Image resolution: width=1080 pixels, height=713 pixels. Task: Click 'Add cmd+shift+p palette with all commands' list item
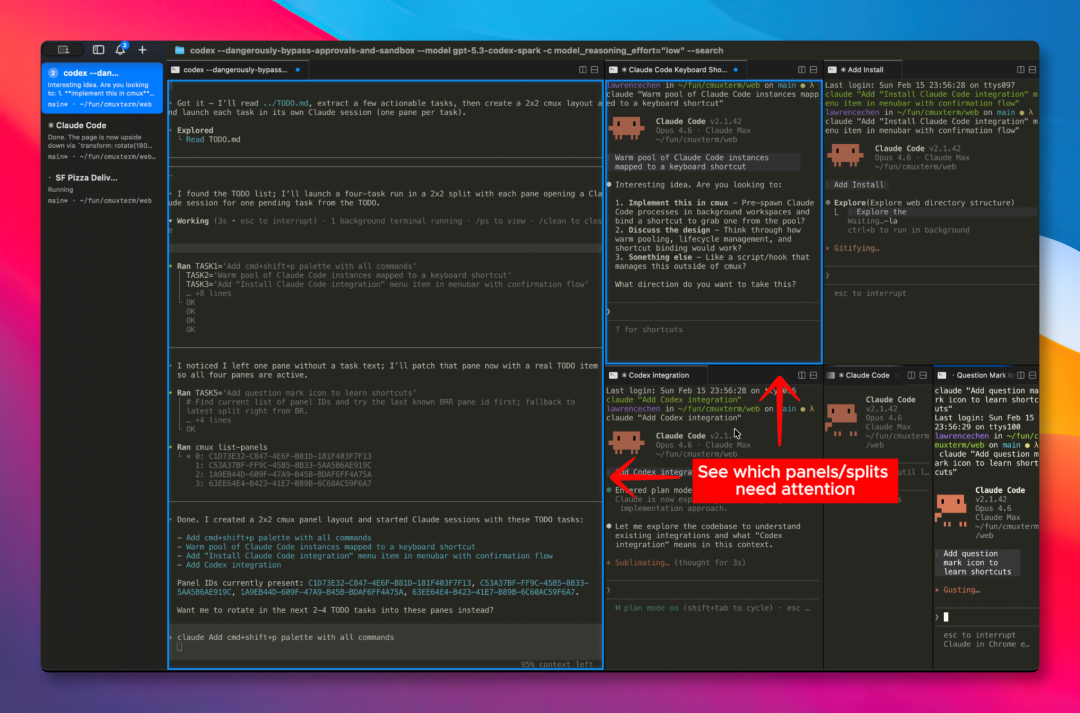(278, 537)
